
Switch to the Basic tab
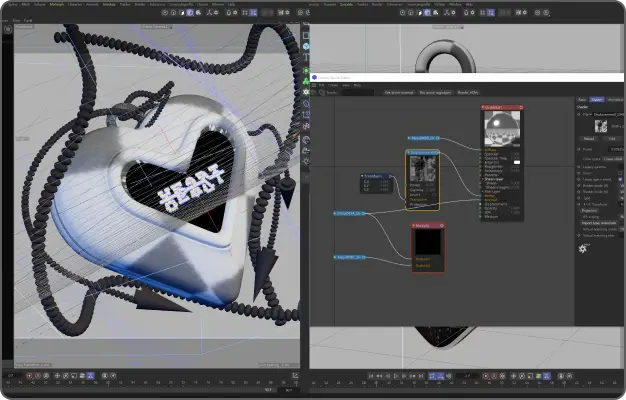coord(582,99)
